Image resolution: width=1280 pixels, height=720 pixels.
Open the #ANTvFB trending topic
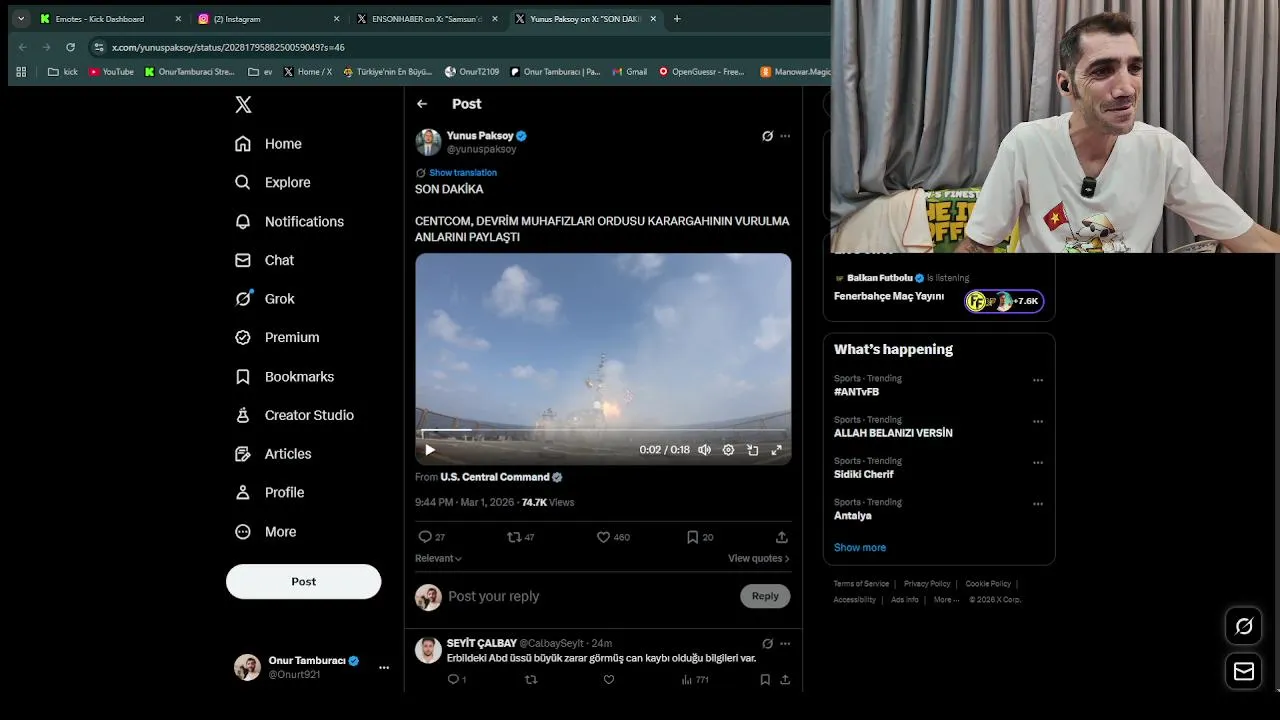tap(856, 392)
